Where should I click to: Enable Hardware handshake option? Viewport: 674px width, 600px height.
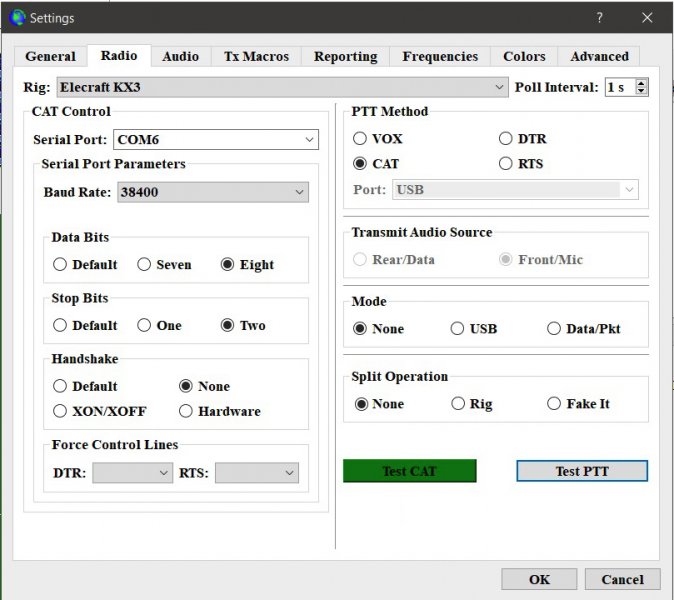187,412
